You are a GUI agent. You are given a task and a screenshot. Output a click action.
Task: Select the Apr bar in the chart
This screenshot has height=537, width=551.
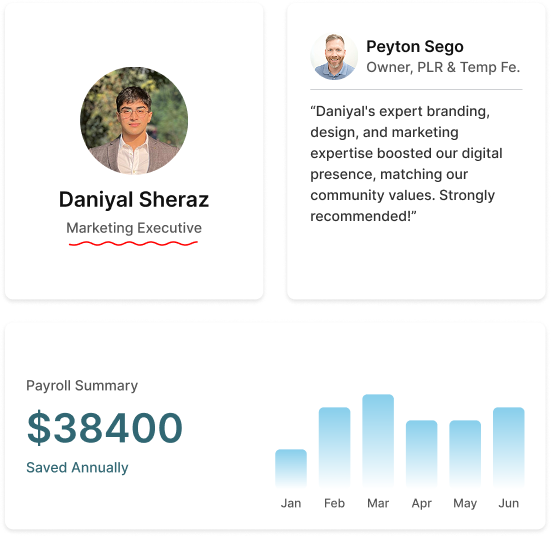coord(422,454)
